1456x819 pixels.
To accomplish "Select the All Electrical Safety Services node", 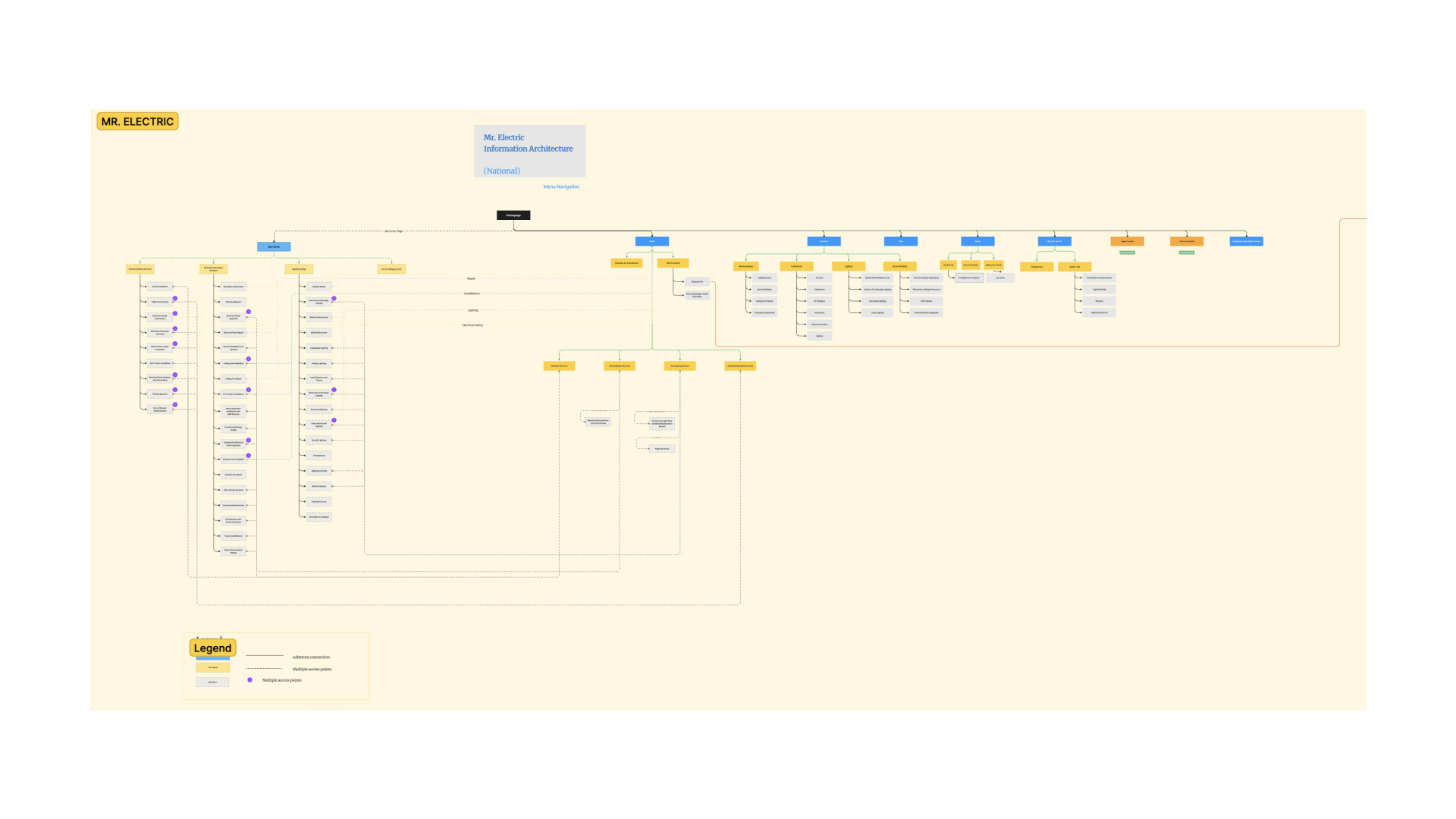I will coord(740,366).
